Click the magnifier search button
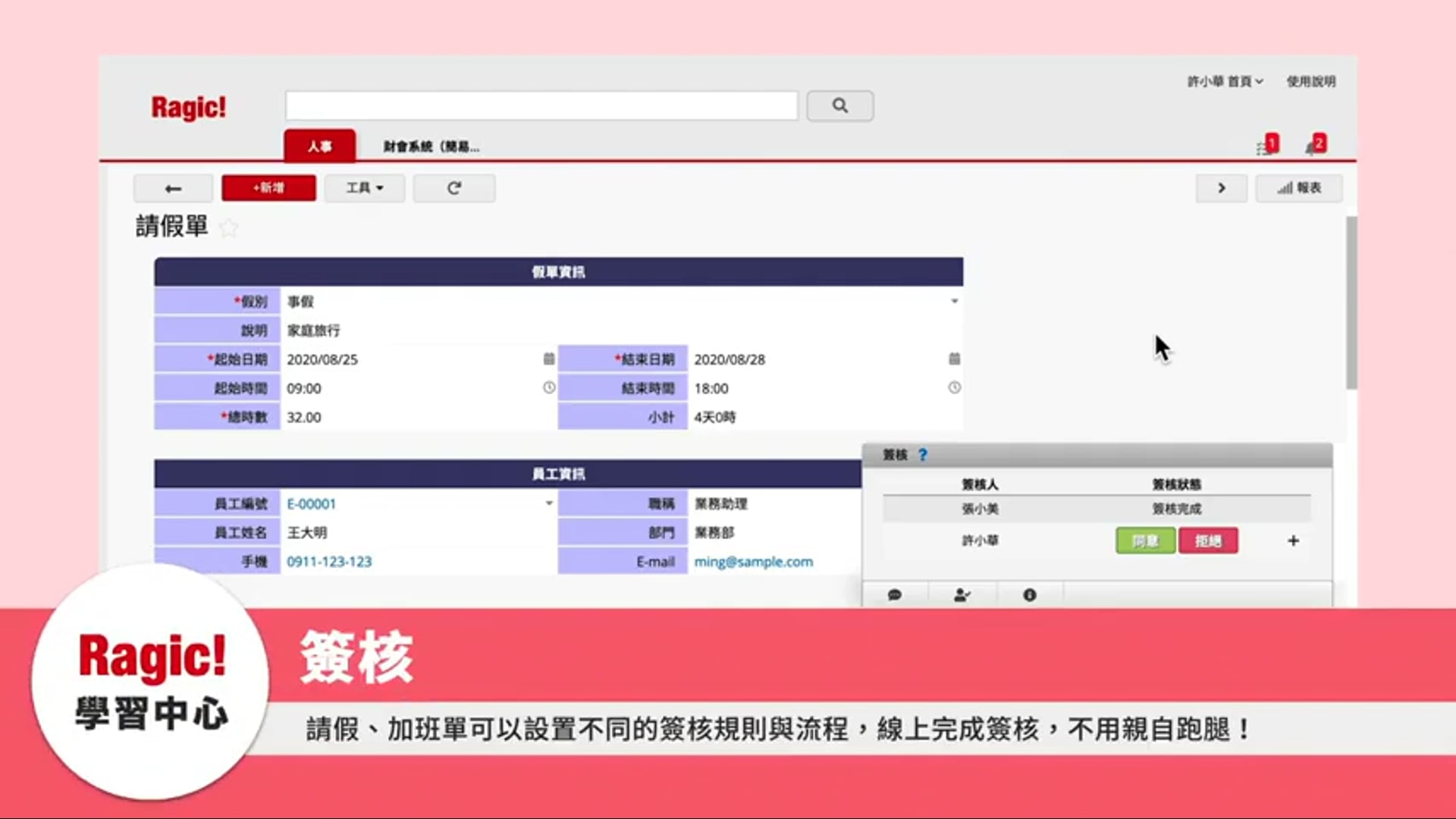Viewport: 1456px width, 819px height. (839, 105)
